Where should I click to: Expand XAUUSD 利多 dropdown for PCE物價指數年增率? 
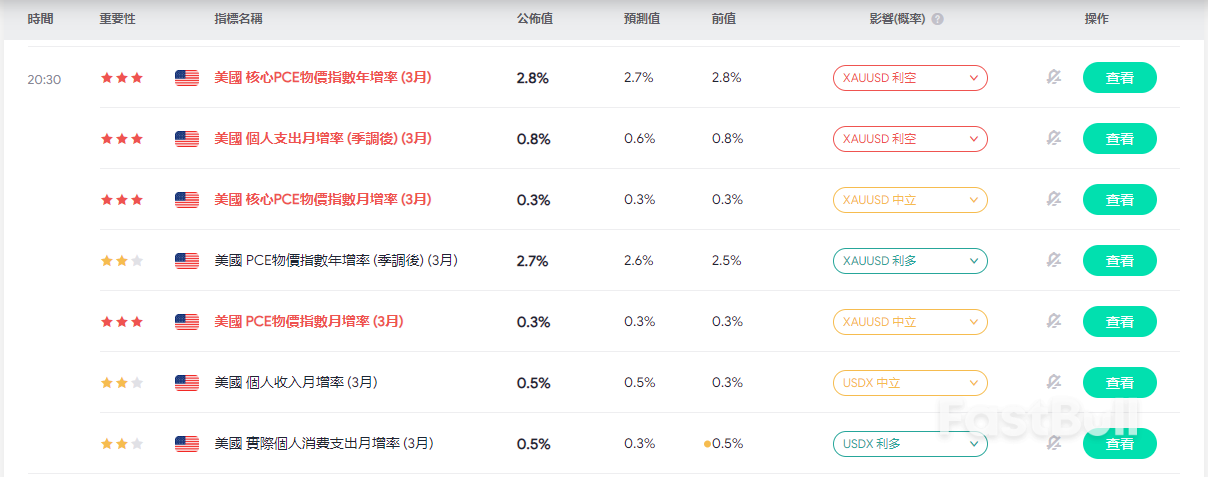click(x=910, y=261)
